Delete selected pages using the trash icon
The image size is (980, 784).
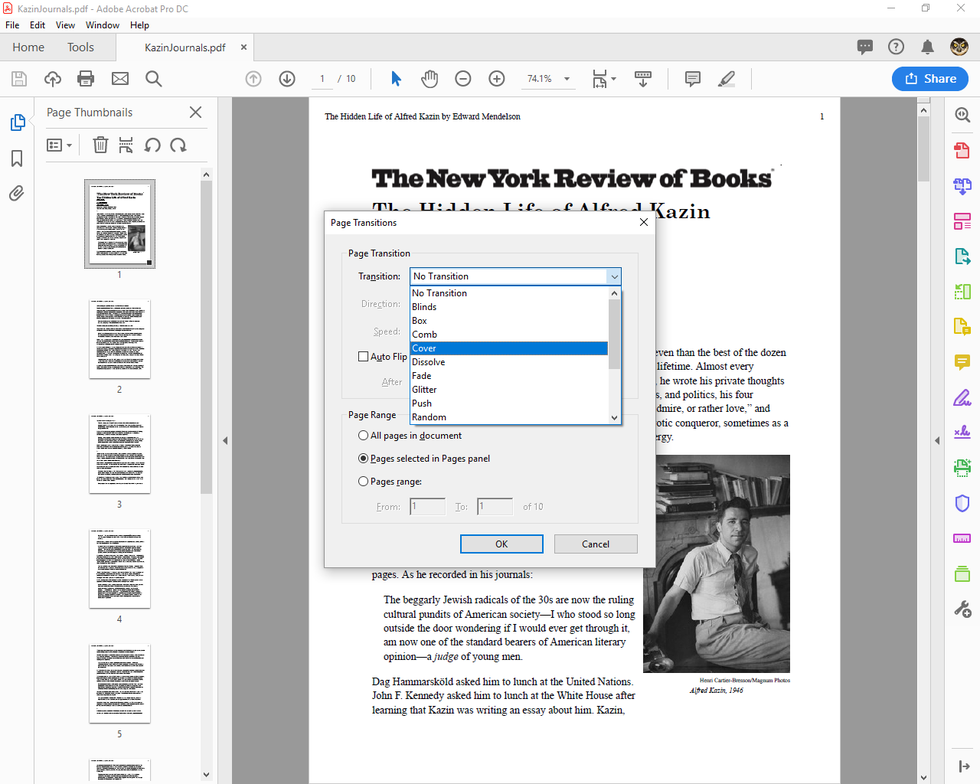[100, 144]
